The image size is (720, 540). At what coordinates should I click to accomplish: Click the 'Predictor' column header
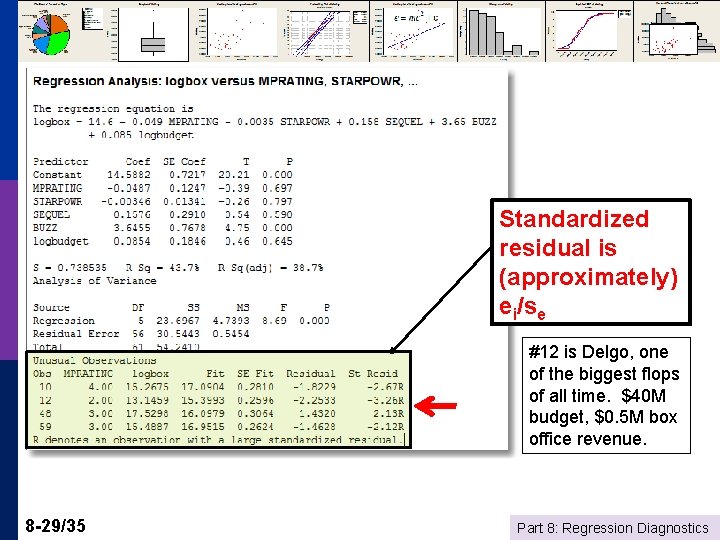point(60,162)
